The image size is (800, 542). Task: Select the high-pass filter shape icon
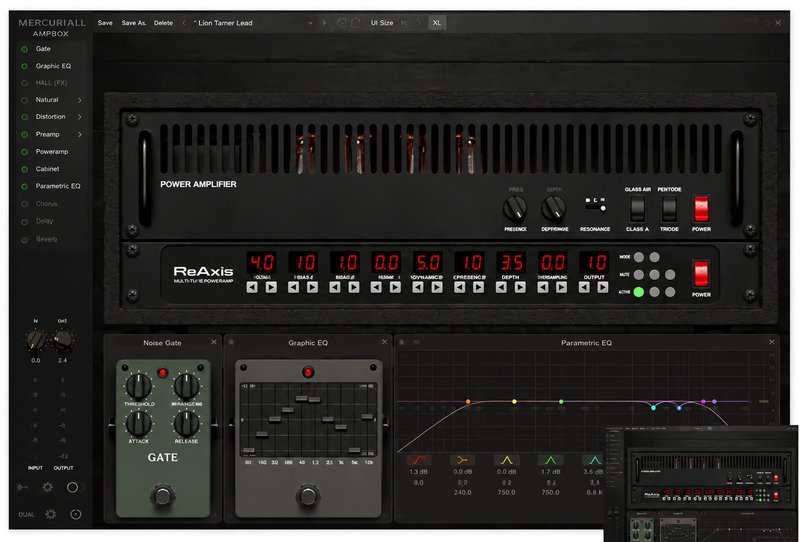[418, 460]
